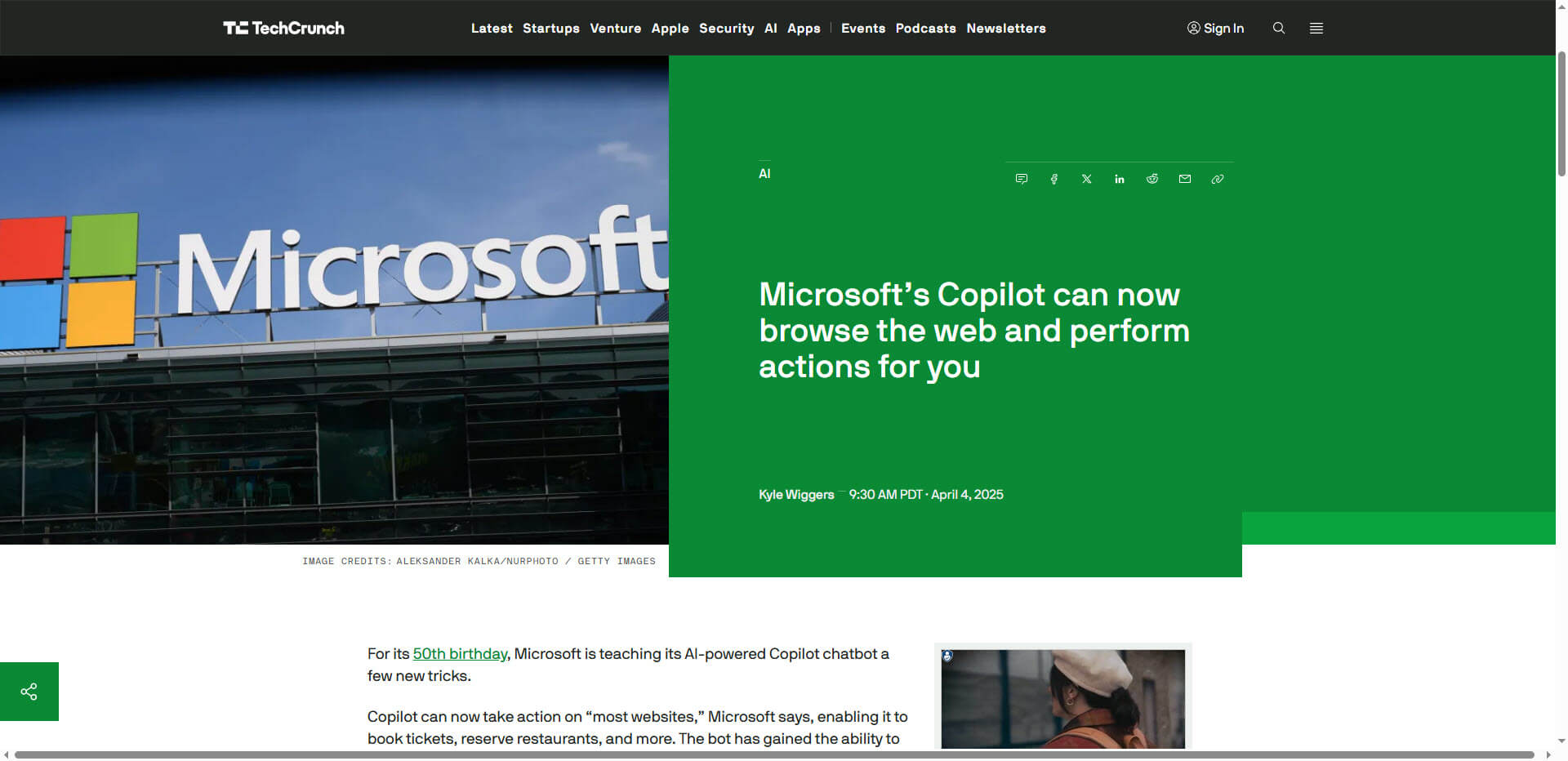
Task: Open the hamburger menu icon
Action: tap(1316, 28)
